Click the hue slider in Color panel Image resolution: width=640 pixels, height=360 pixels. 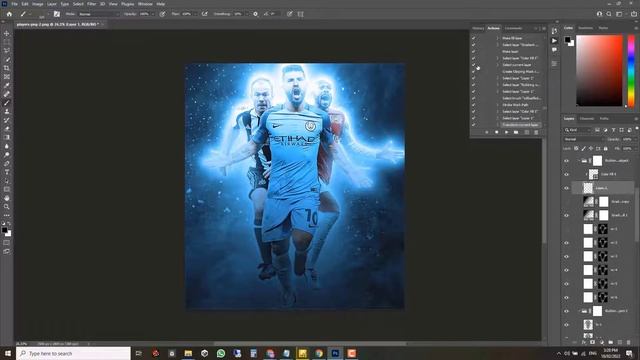631,71
